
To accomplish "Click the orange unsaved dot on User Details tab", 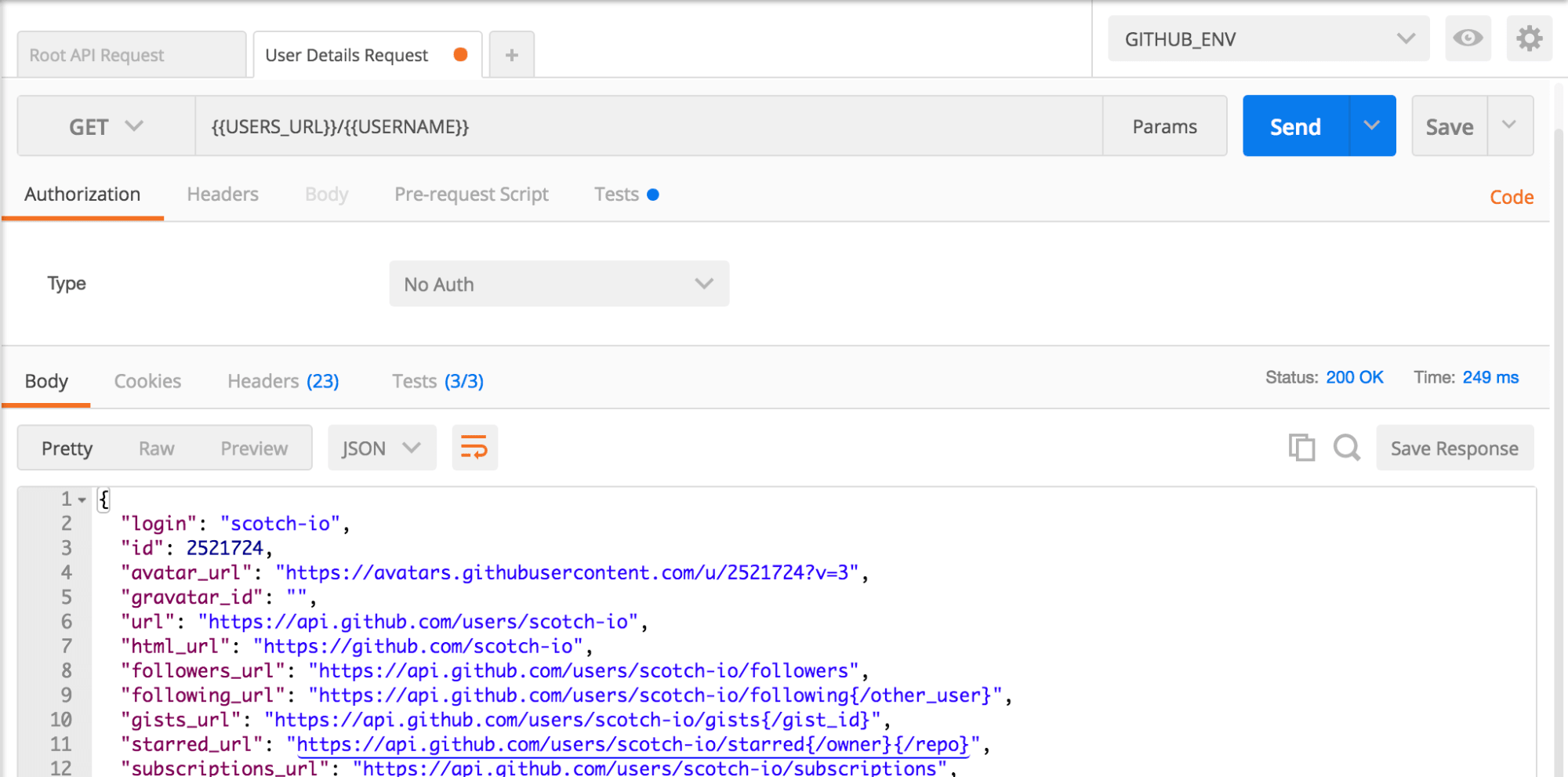I will [461, 54].
